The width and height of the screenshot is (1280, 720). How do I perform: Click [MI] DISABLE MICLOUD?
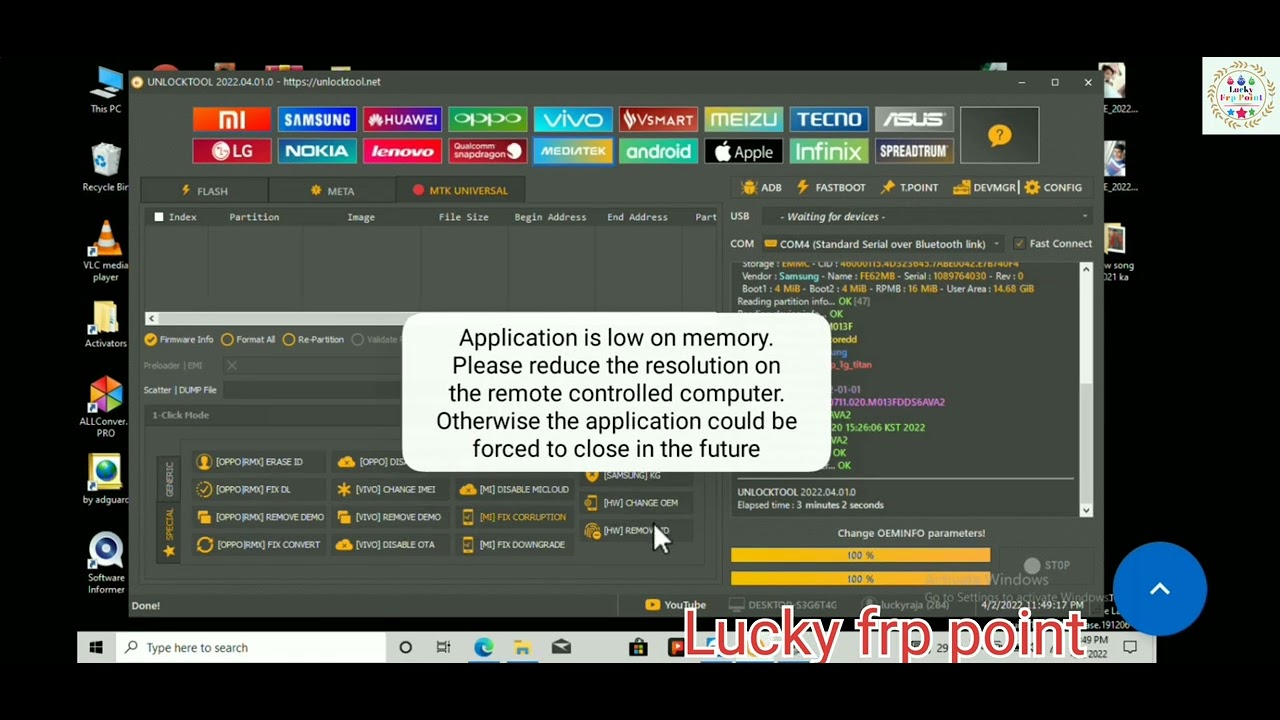514,490
